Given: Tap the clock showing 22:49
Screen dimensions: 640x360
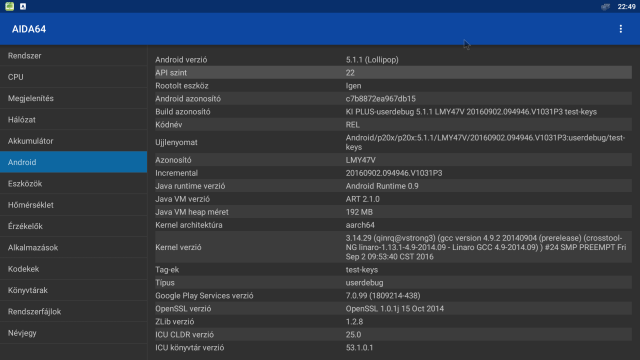Looking at the screenshot, I should tap(626, 7).
